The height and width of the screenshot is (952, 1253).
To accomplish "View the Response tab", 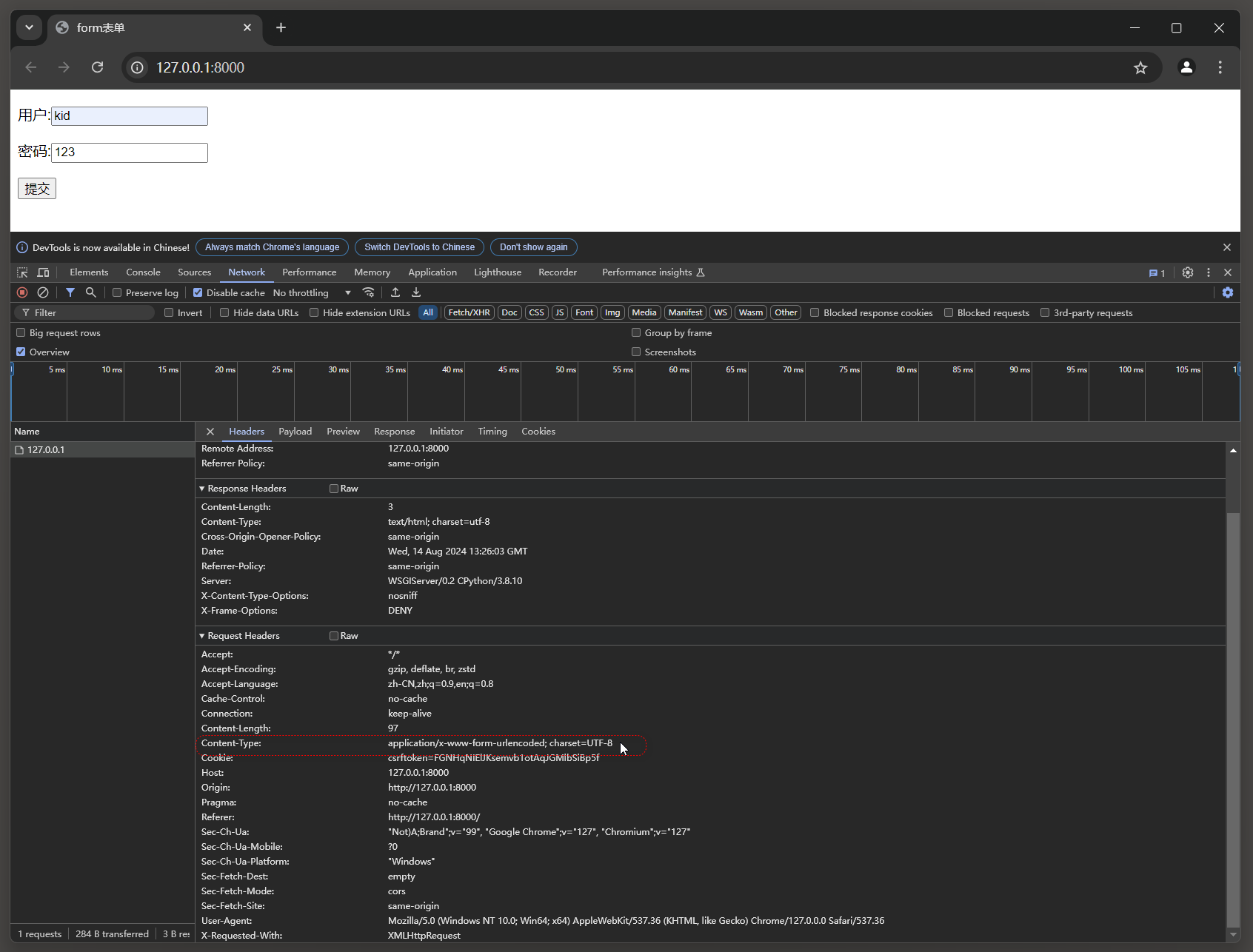I will [394, 432].
